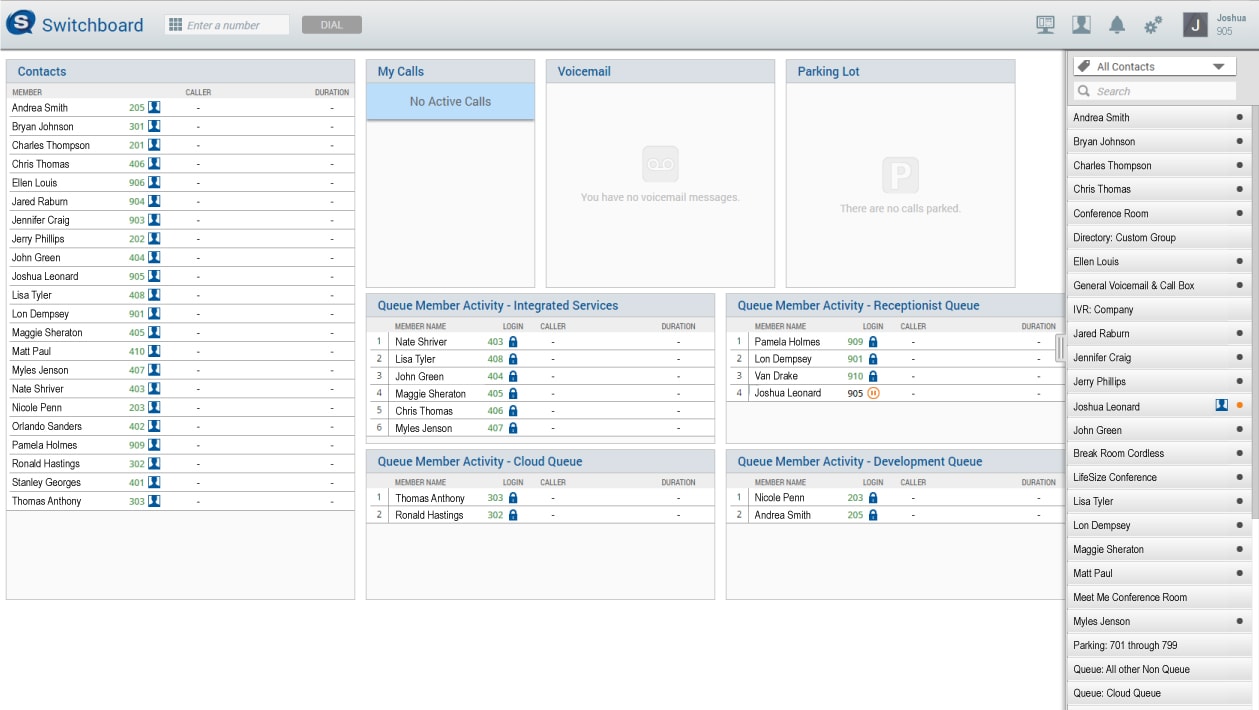This screenshot has height=710, width=1259.
Task: Open the contacts icon in header
Action: pos(1081,25)
